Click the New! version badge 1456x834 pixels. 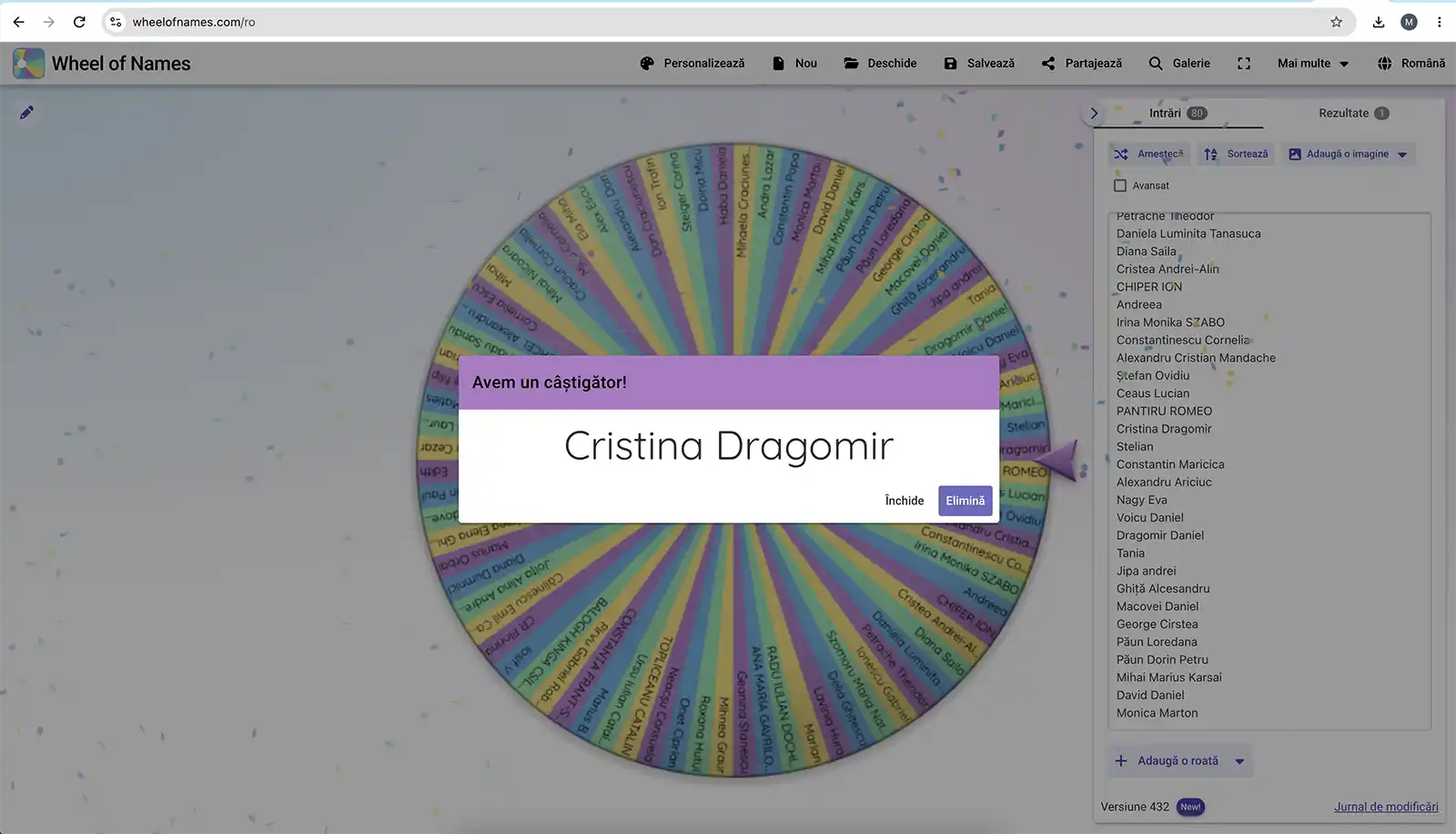pos(1190,807)
